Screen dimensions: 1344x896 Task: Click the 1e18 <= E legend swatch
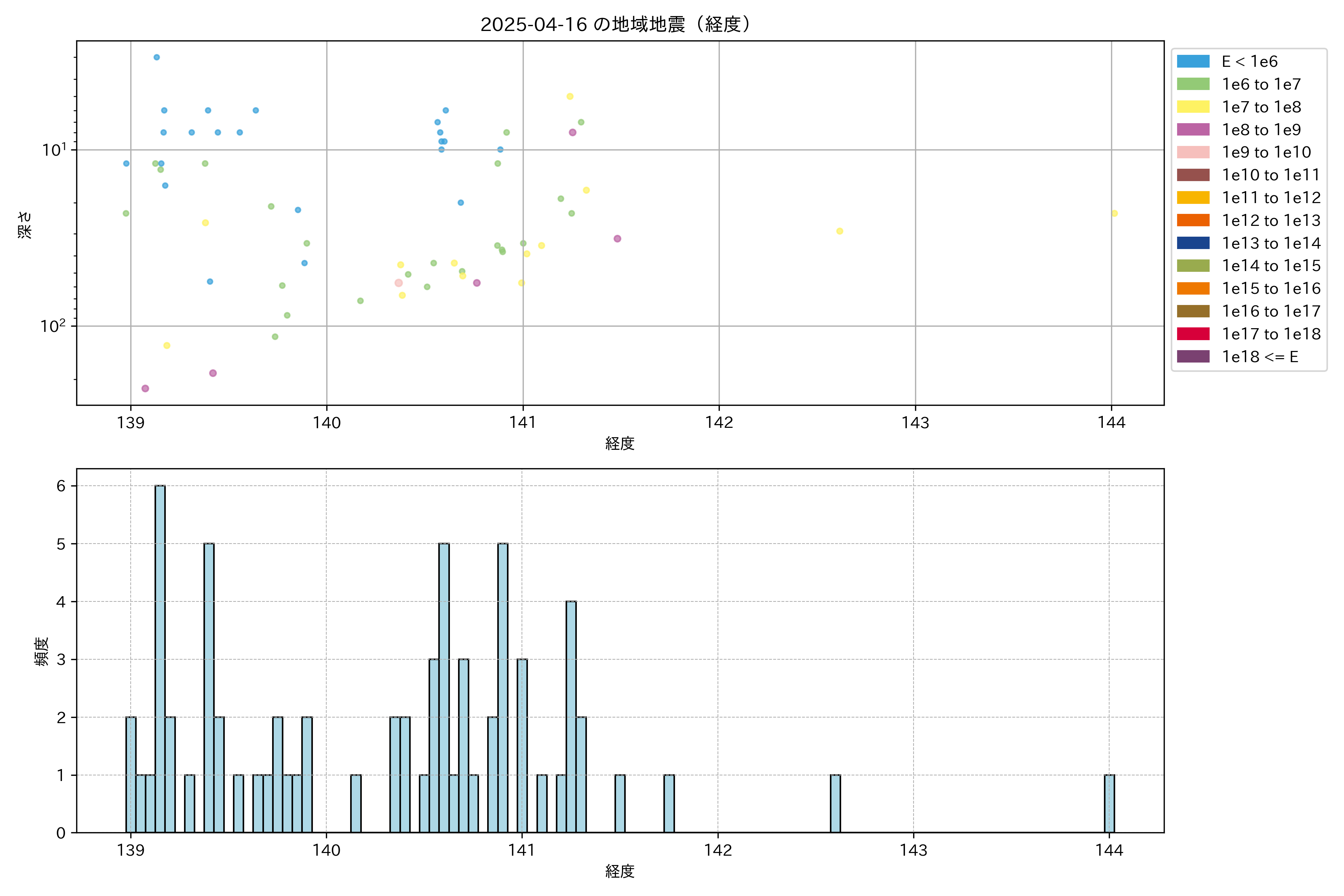(1193, 357)
